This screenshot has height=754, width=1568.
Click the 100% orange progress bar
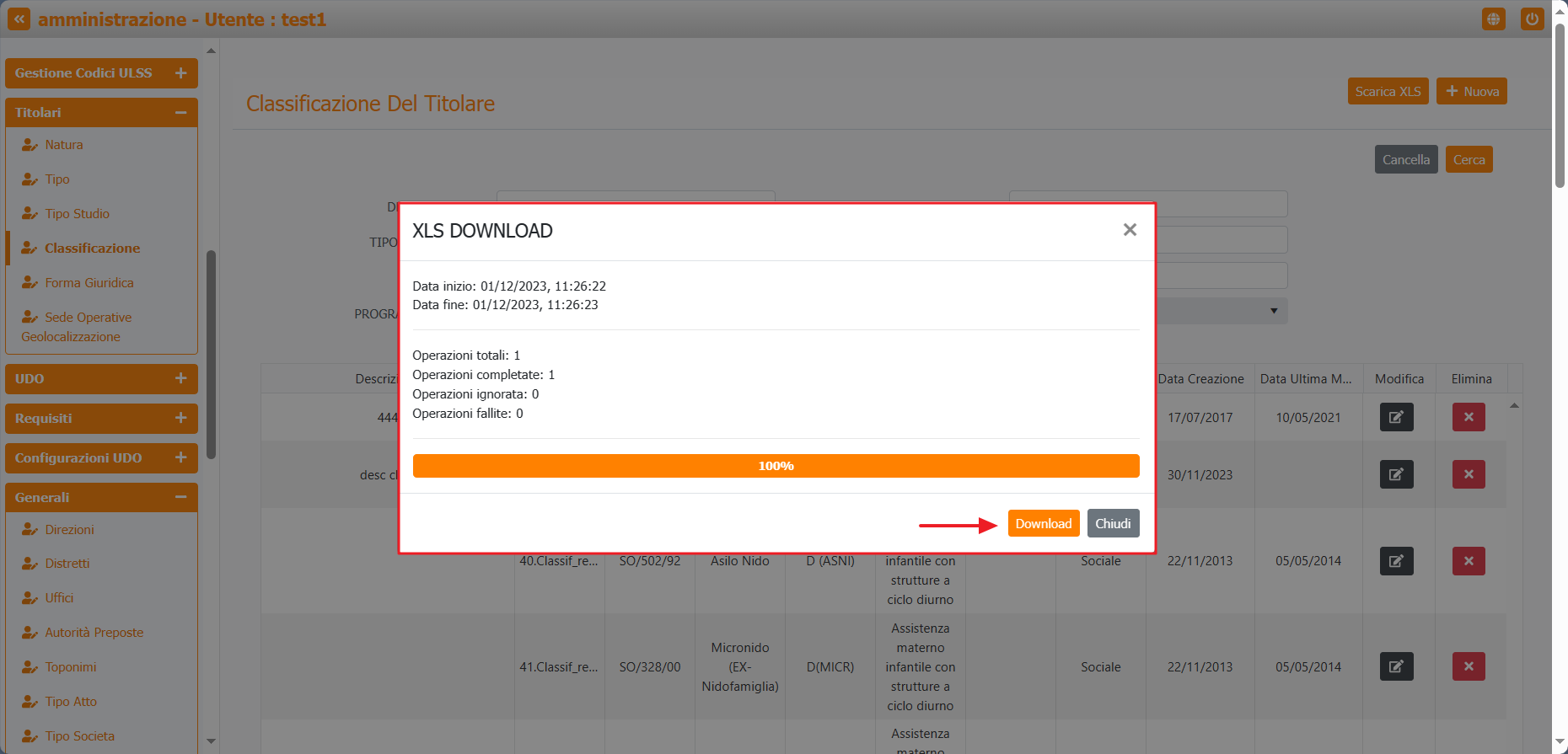(x=776, y=466)
